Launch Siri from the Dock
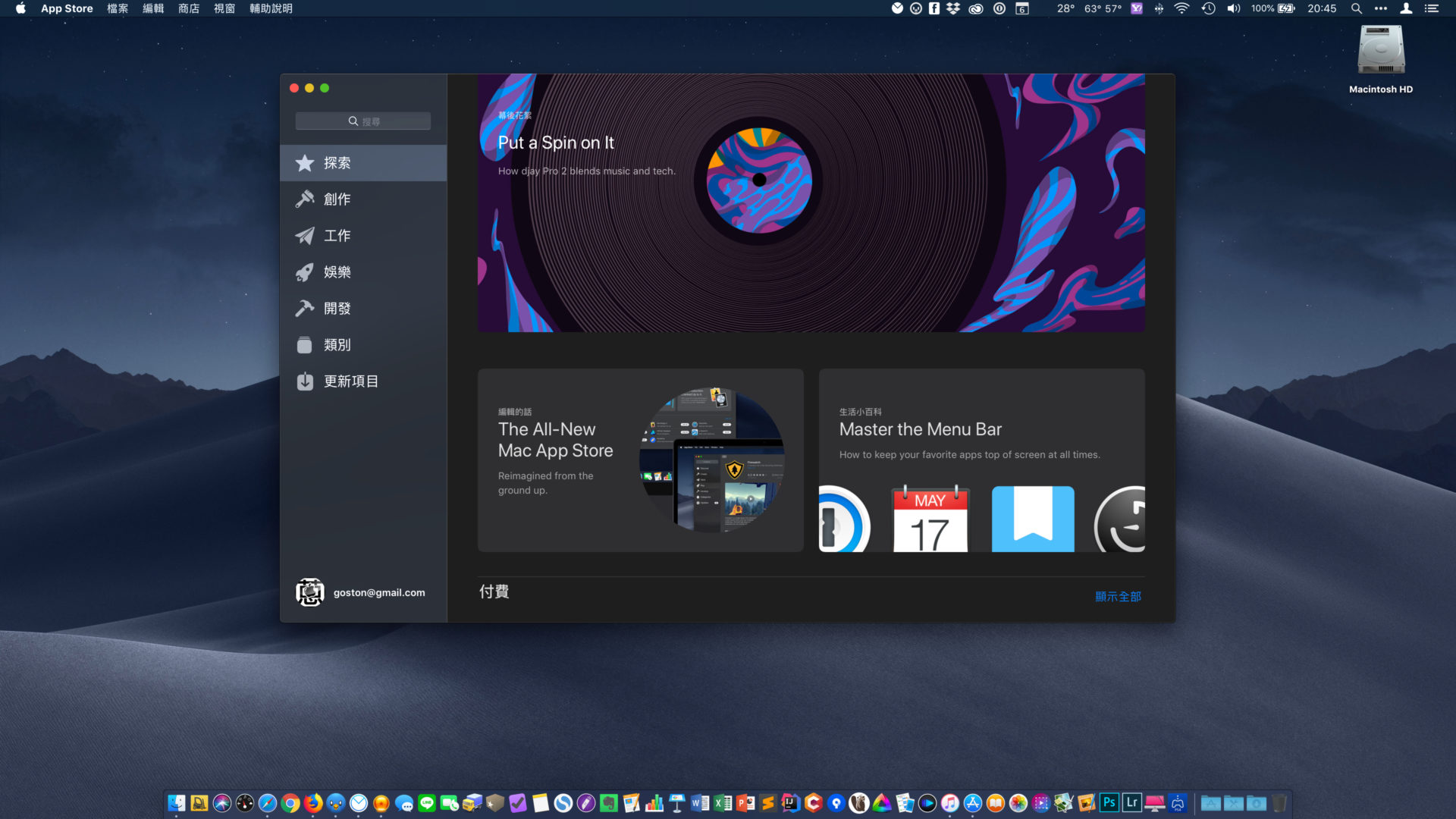 coord(222,803)
